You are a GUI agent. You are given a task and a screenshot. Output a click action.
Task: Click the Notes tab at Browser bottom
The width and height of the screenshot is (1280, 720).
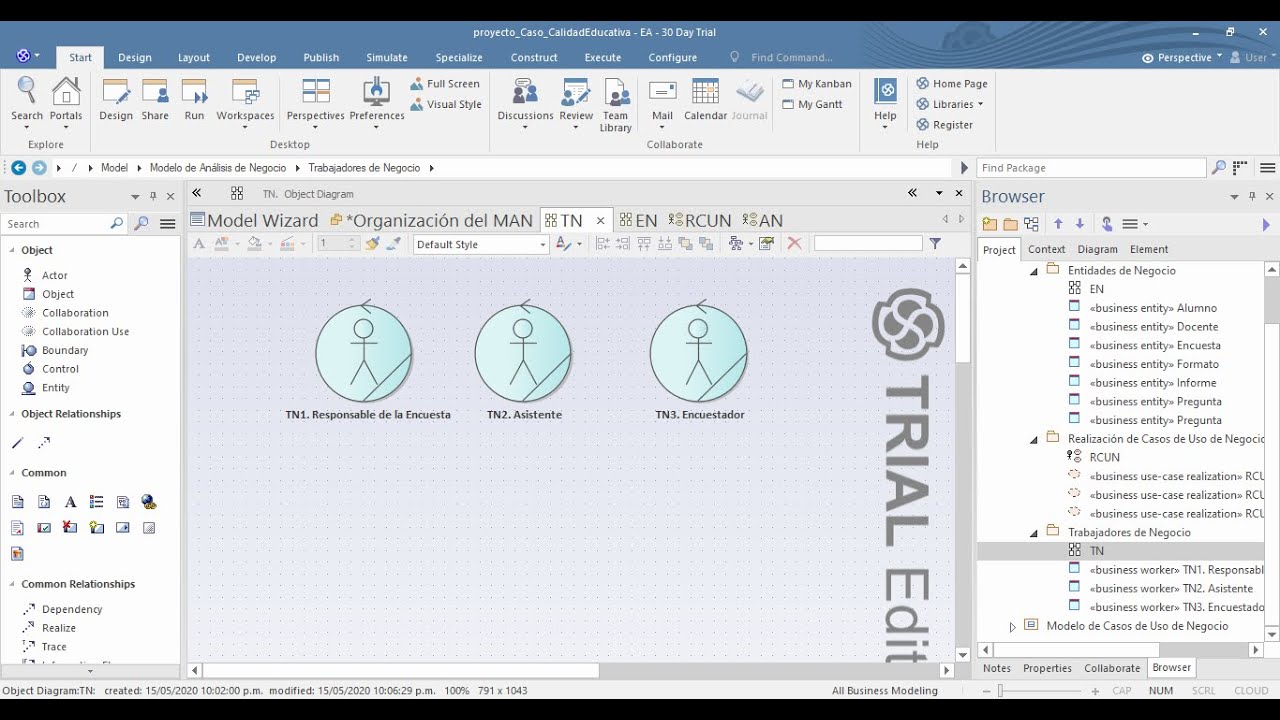[997, 668]
